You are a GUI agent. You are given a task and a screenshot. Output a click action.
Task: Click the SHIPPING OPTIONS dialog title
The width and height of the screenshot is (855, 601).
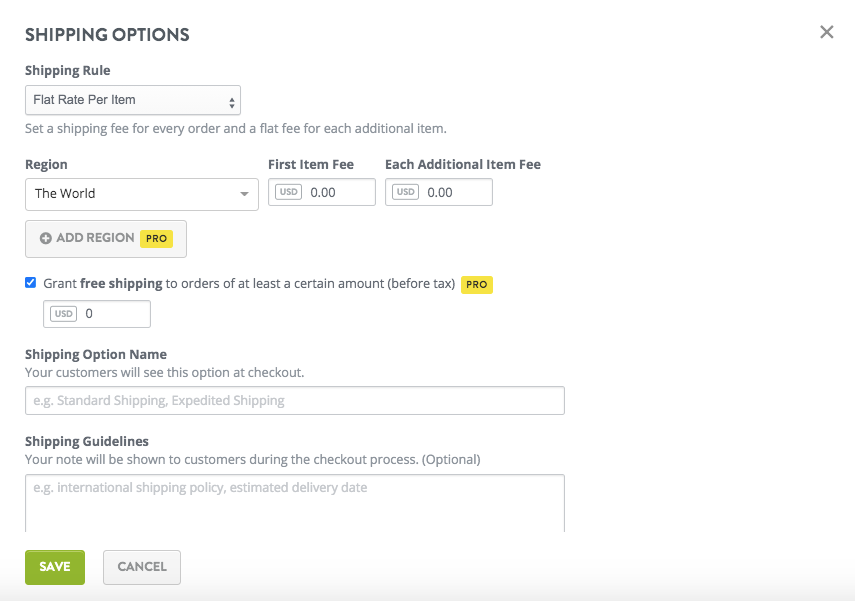(107, 34)
